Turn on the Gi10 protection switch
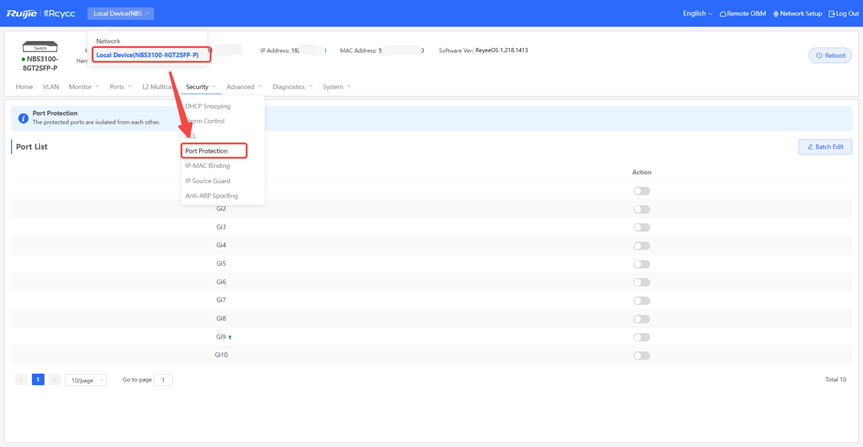Viewport: 863px width, 447px height. tap(641, 355)
